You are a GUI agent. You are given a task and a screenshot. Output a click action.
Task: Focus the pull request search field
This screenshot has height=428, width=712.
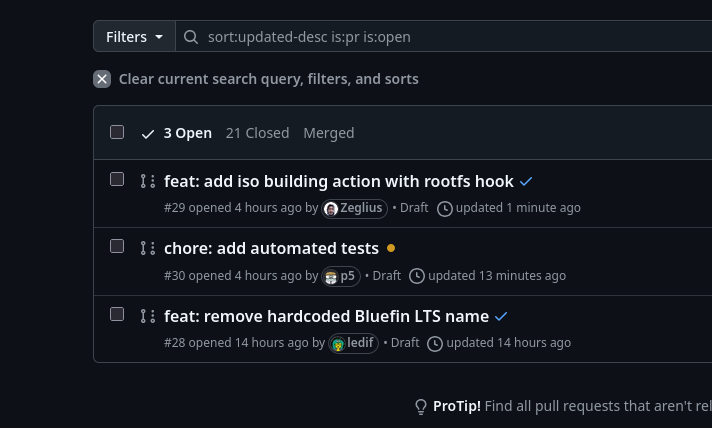coord(450,37)
